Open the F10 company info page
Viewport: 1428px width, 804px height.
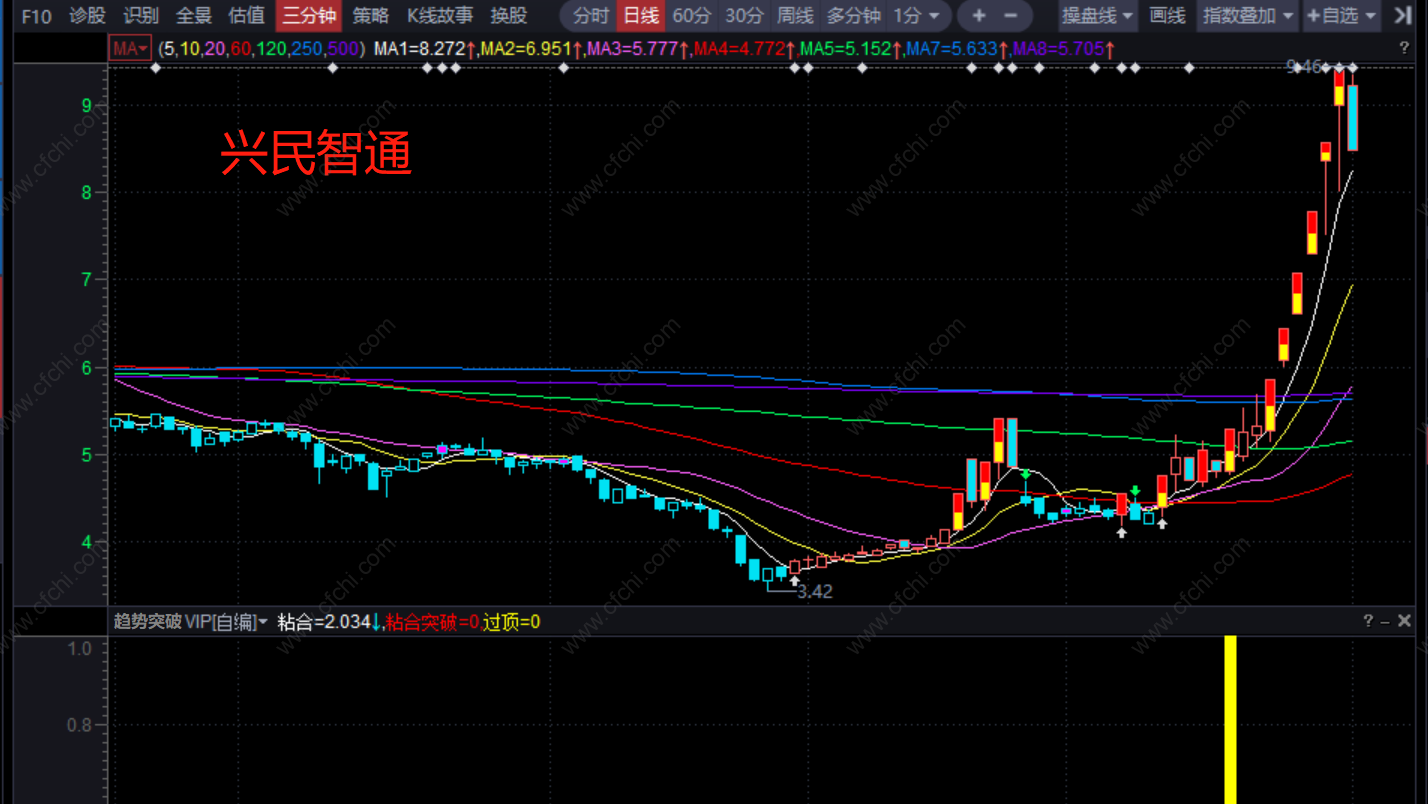coord(37,16)
